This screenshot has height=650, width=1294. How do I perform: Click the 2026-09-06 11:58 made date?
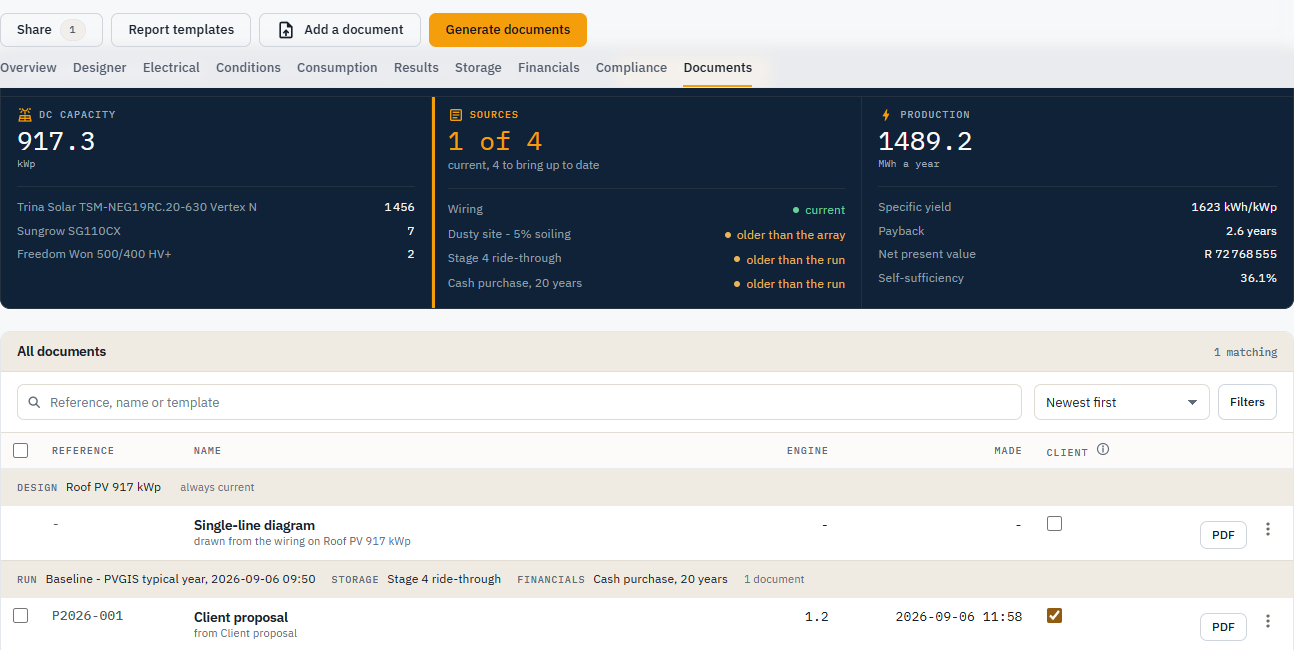click(x=959, y=617)
